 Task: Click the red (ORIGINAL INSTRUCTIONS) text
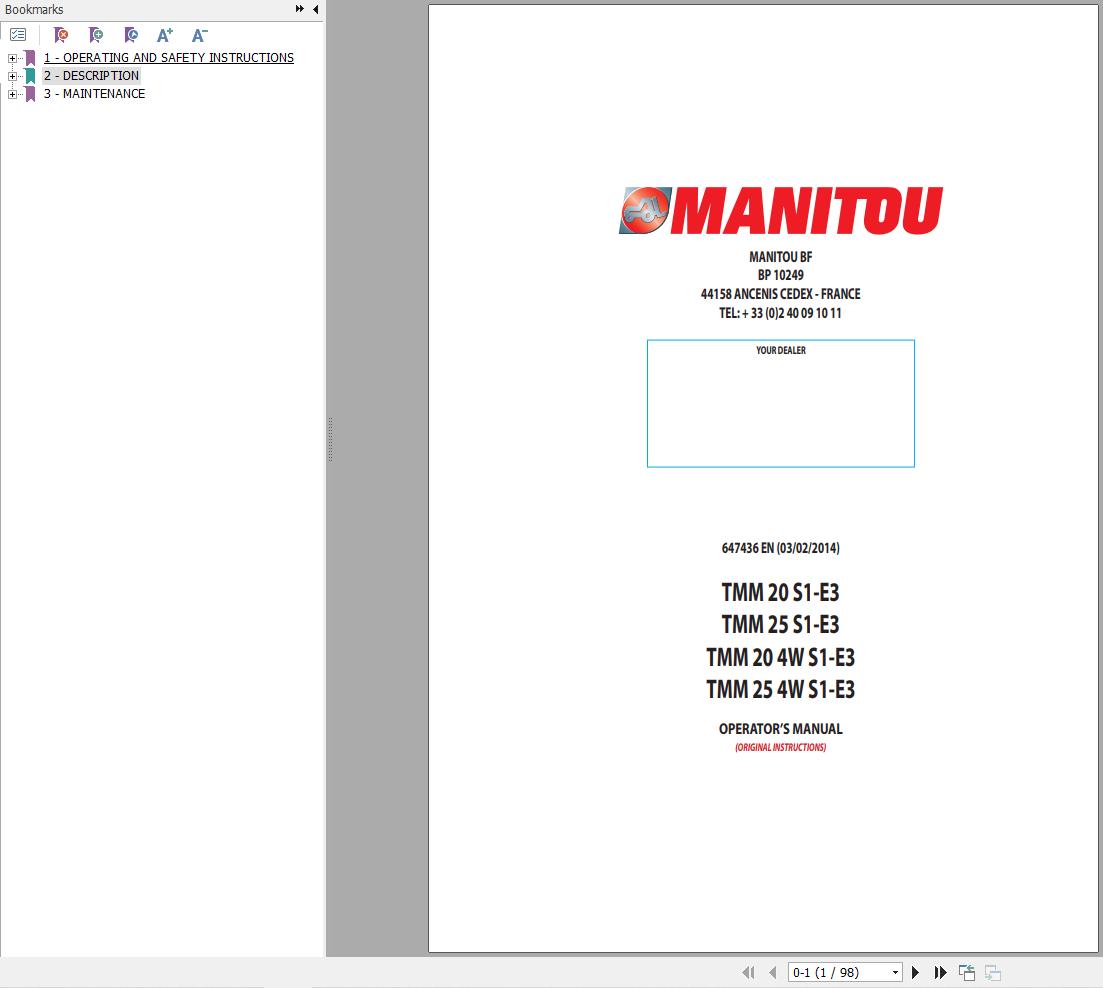click(x=780, y=748)
